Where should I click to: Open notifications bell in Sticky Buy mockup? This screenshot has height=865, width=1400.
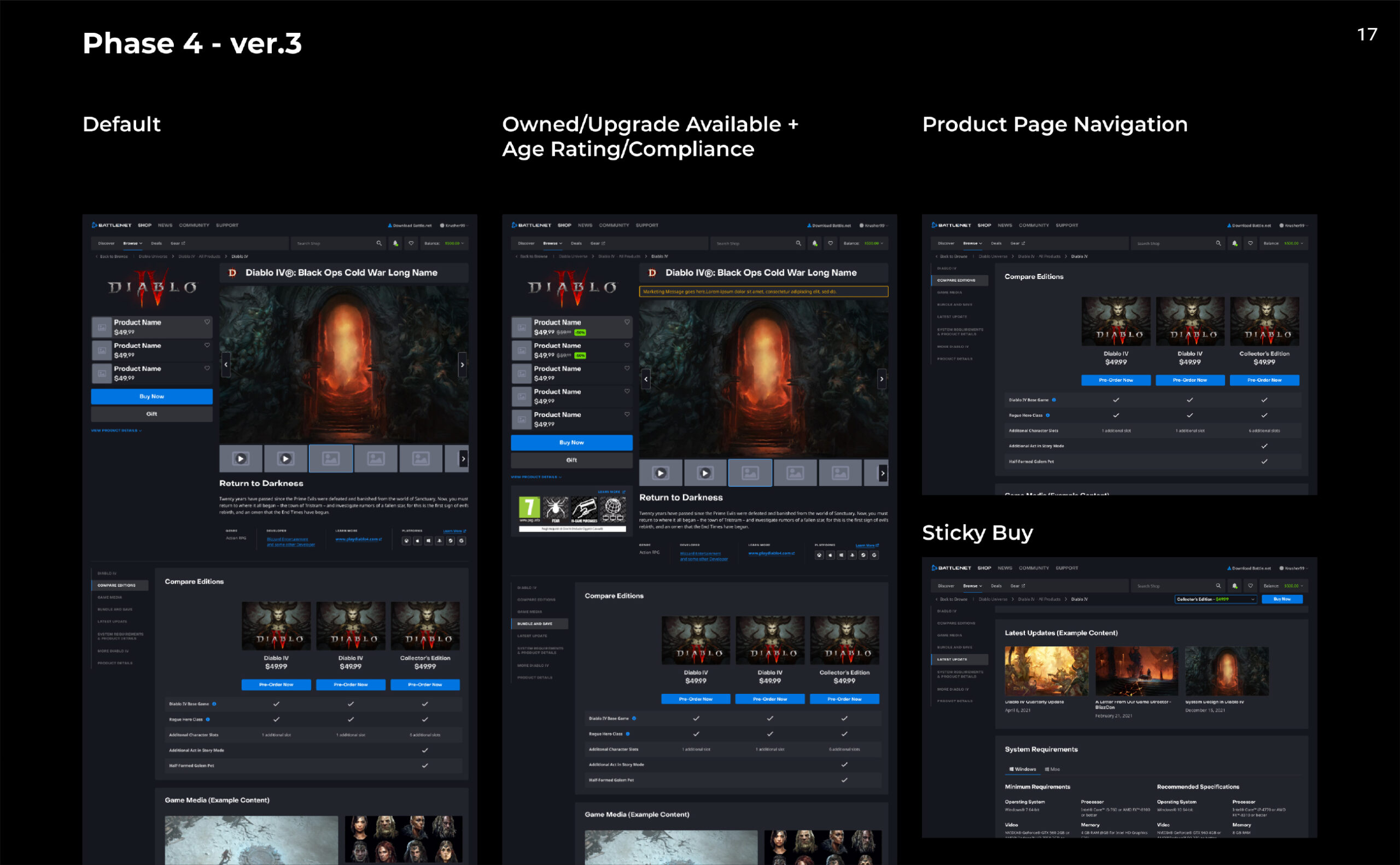(x=1235, y=586)
